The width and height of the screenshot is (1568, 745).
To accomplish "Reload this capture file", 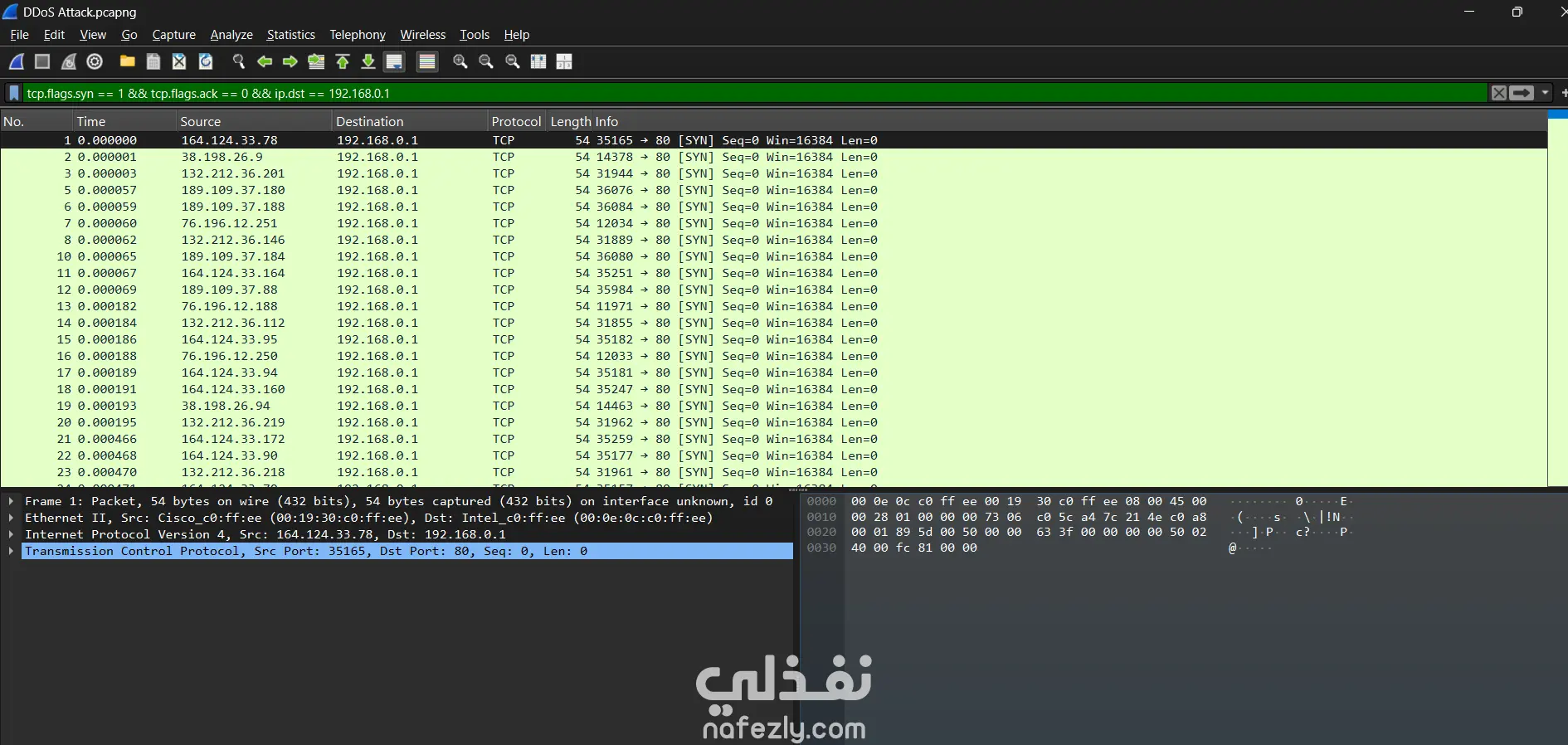I will tap(206, 61).
